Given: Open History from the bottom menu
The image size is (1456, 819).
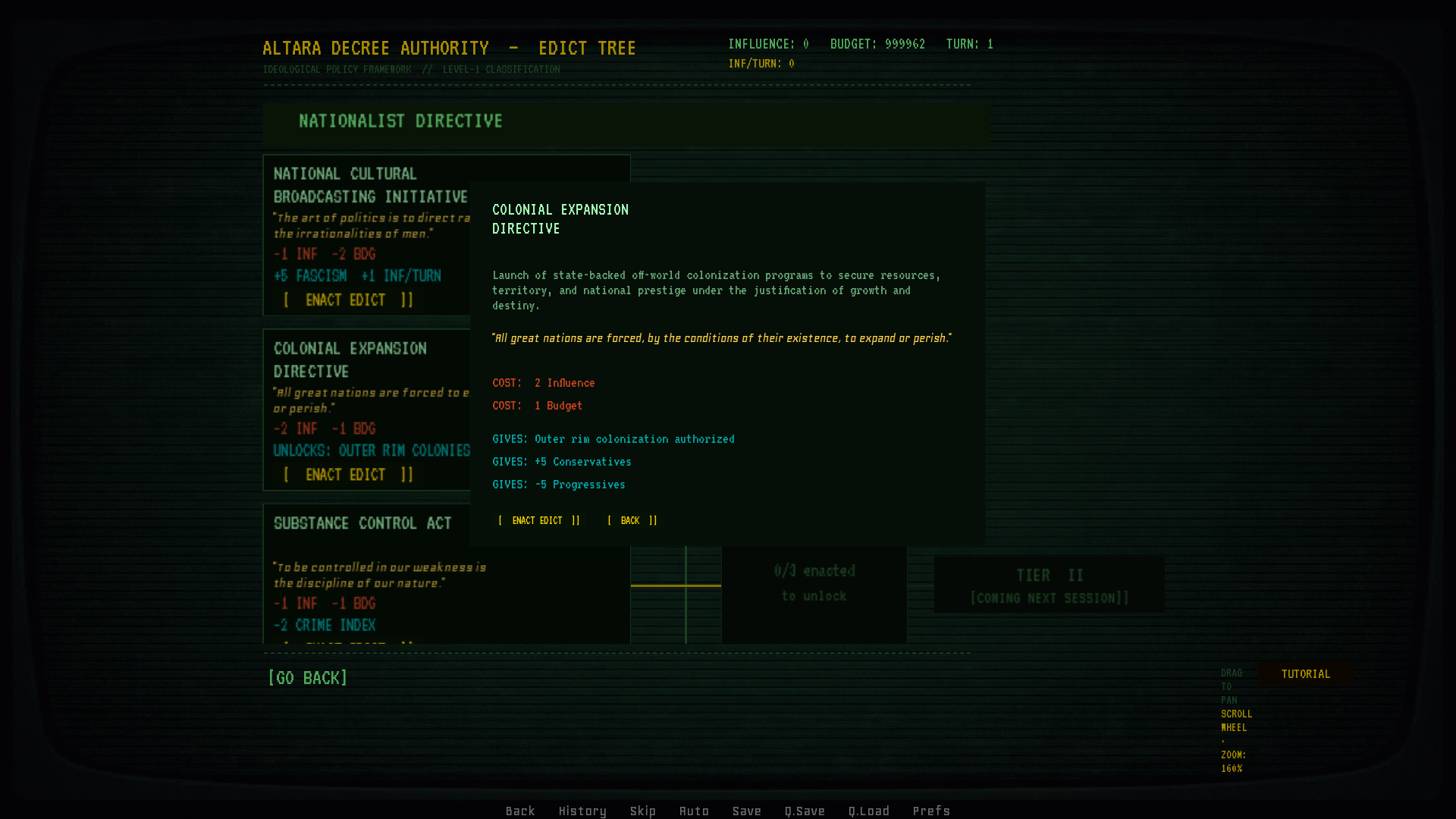Looking at the screenshot, I should 582,811.
